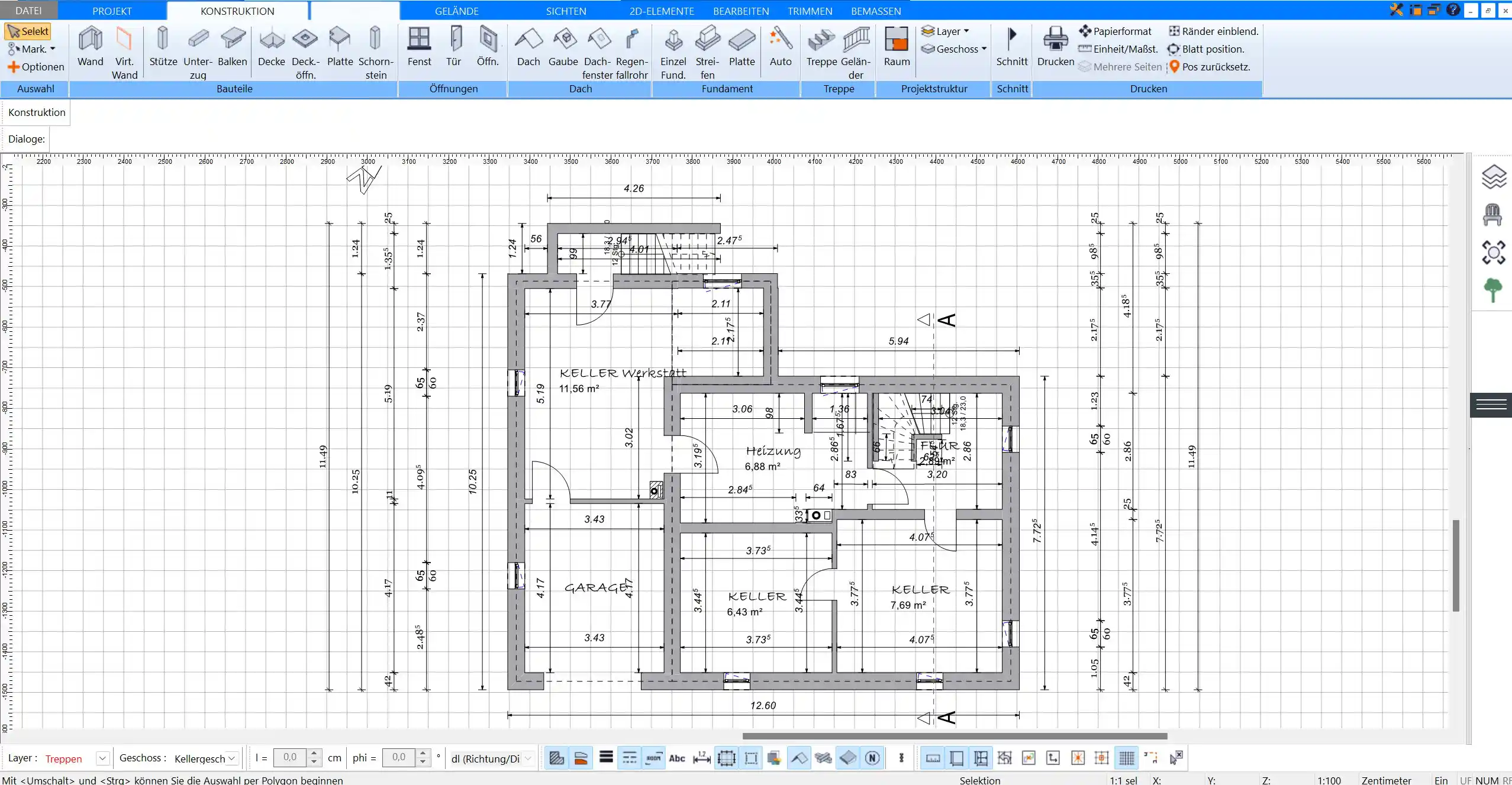Screen dimensions: 1512x785
Task: Open the layers panel in right sidebar
Action: 1493,177
